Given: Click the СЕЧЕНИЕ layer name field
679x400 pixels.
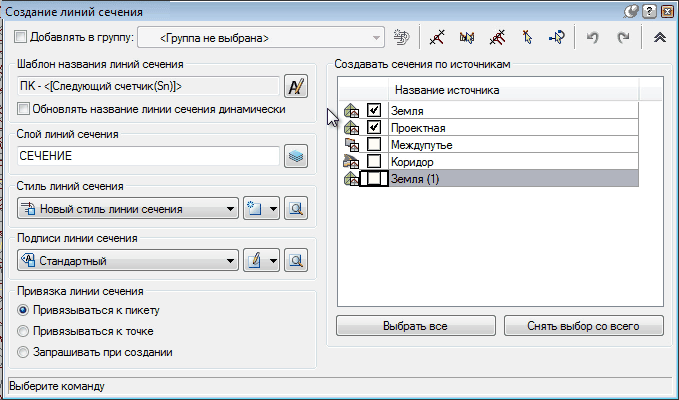Looking at the screenshot, I should 147,156.
